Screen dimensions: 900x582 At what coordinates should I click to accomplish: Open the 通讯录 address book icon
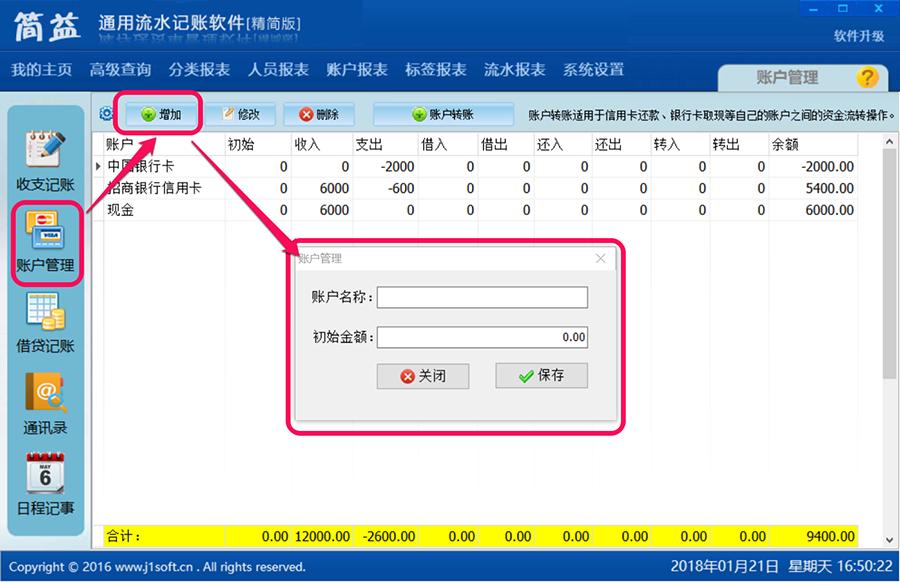tap(45, 403)
